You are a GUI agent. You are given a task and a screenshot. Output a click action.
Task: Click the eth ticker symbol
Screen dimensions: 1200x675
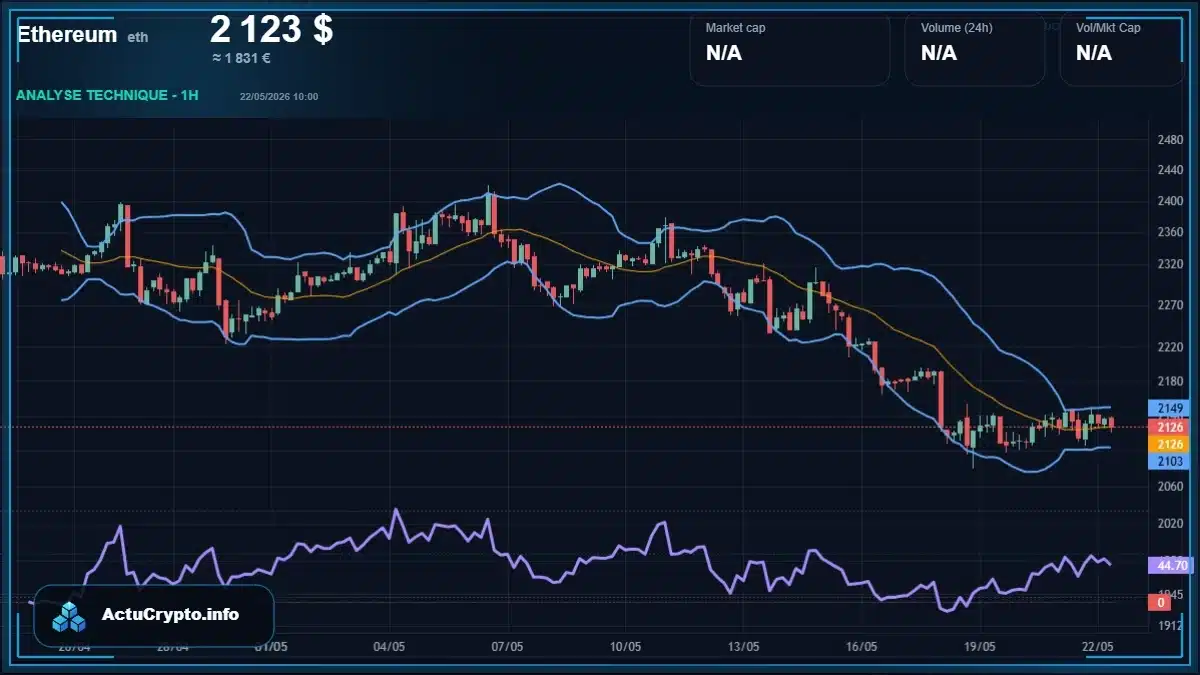pyautogui.click(x=138, y=37)
